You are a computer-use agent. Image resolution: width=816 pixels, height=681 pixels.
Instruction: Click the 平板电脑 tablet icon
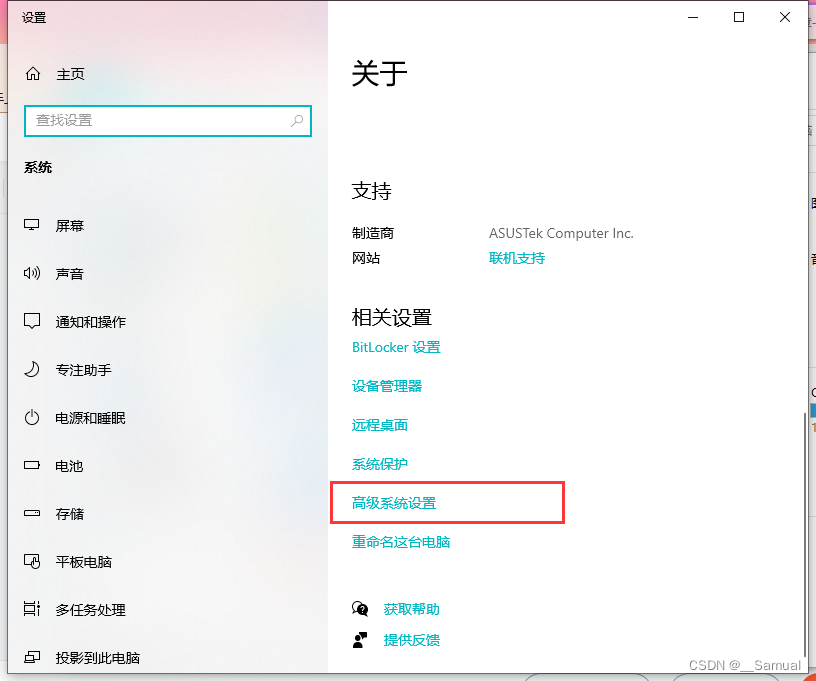click(32, 561)
